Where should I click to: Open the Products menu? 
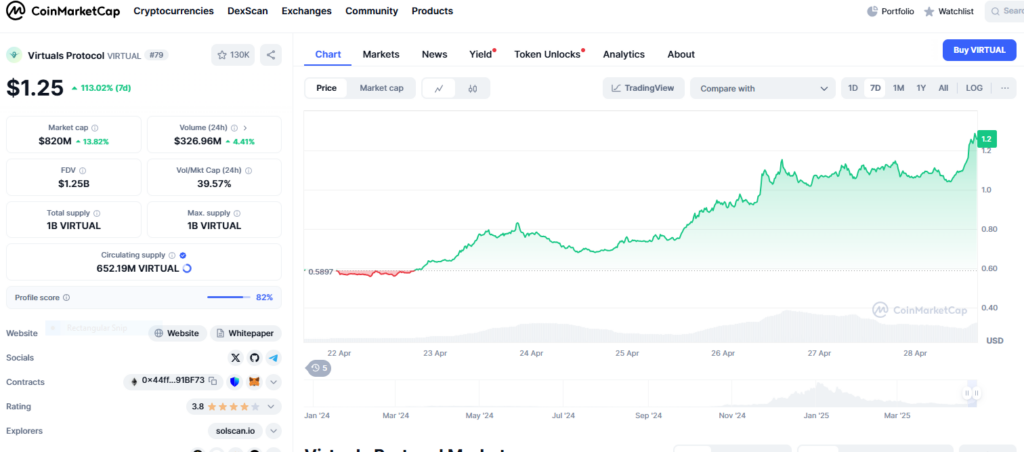[x=432, y=11]
